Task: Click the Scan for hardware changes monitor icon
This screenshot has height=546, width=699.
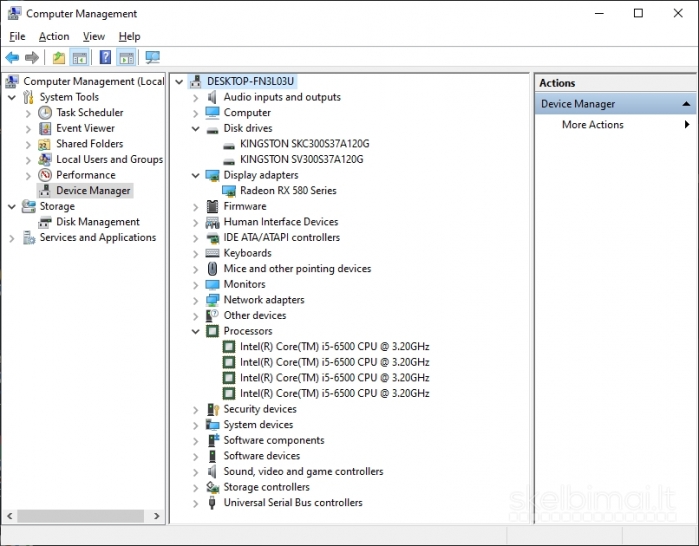Action: click(x=152, y=57)
